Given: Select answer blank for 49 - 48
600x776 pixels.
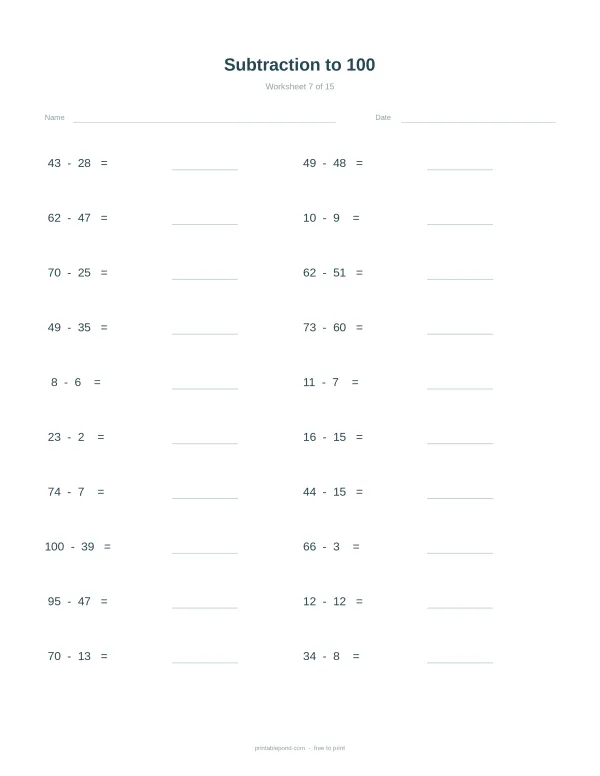Looking at the screenshot, I should click(x=460, y=169).
